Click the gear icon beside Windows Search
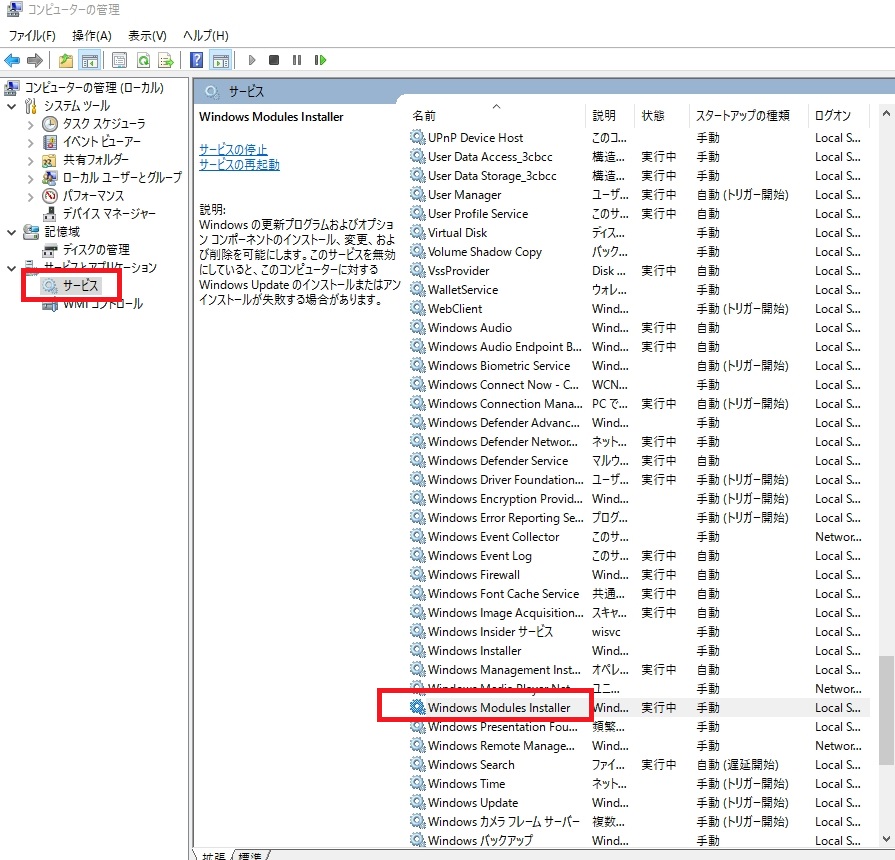Image resolution: width=895 pixels, height=860 pixels. (x=418, y=764)
